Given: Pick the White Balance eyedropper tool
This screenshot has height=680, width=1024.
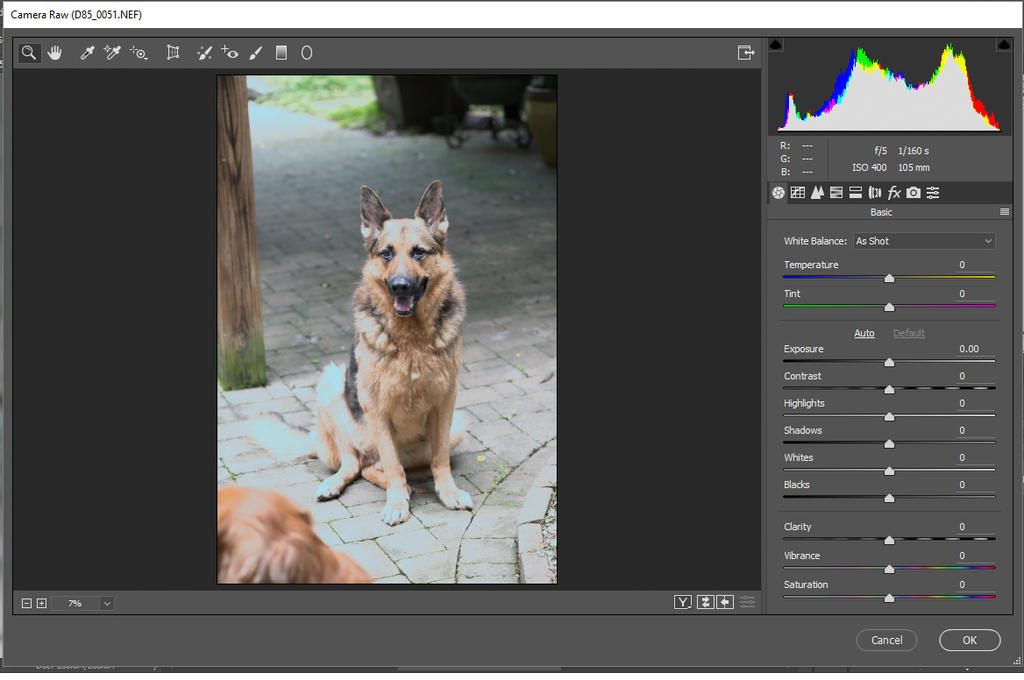Looking at the screenshot, I should 87,53.
